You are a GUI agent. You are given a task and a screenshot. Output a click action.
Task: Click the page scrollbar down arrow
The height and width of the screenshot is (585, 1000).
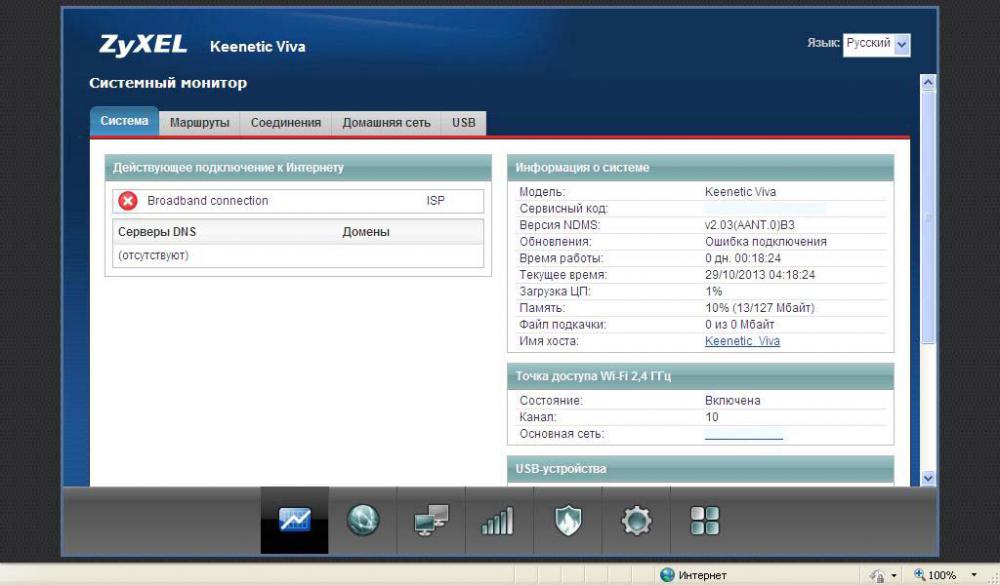coord(928,478)
